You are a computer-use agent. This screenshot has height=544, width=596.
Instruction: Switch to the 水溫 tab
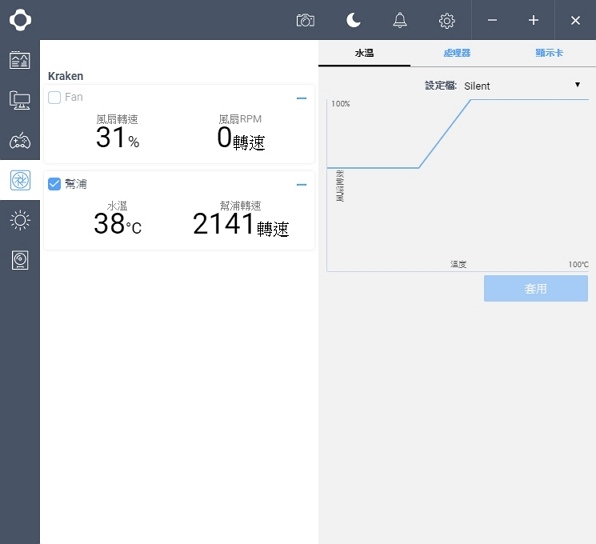(x=364, y=53)
